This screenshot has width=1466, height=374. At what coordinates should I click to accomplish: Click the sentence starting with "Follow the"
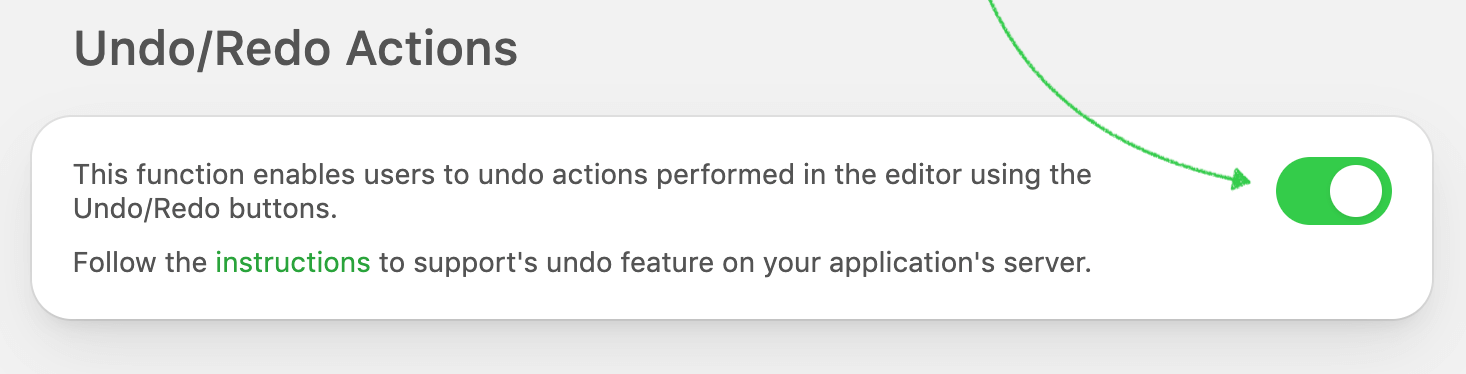click(582, 264)
